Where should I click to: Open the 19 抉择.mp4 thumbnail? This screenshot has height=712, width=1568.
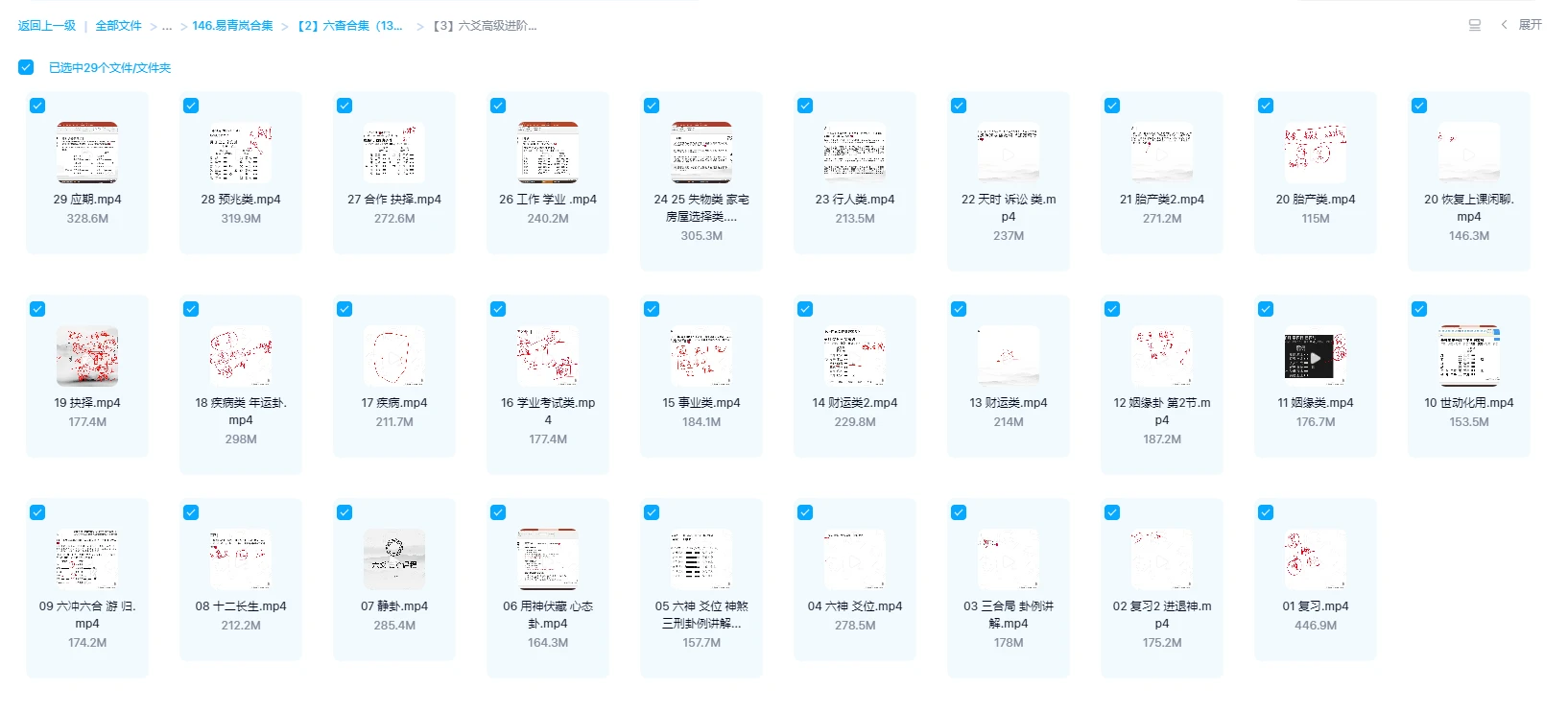tap(87, 356)
